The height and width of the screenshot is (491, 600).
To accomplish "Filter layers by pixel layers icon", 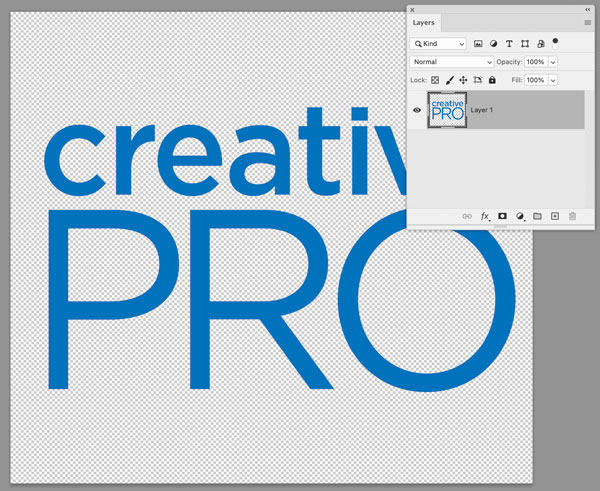I will (x=478, y=44).
